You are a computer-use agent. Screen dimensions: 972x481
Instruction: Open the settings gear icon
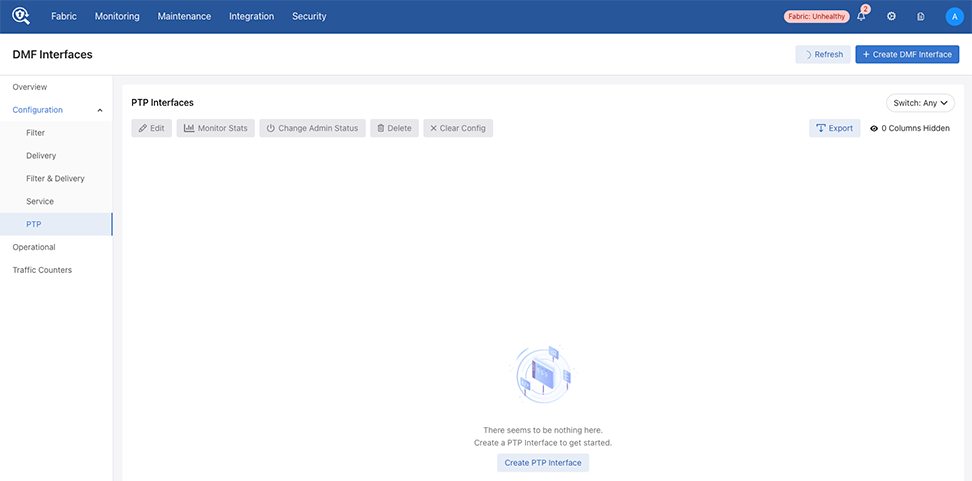click(891, 17)
